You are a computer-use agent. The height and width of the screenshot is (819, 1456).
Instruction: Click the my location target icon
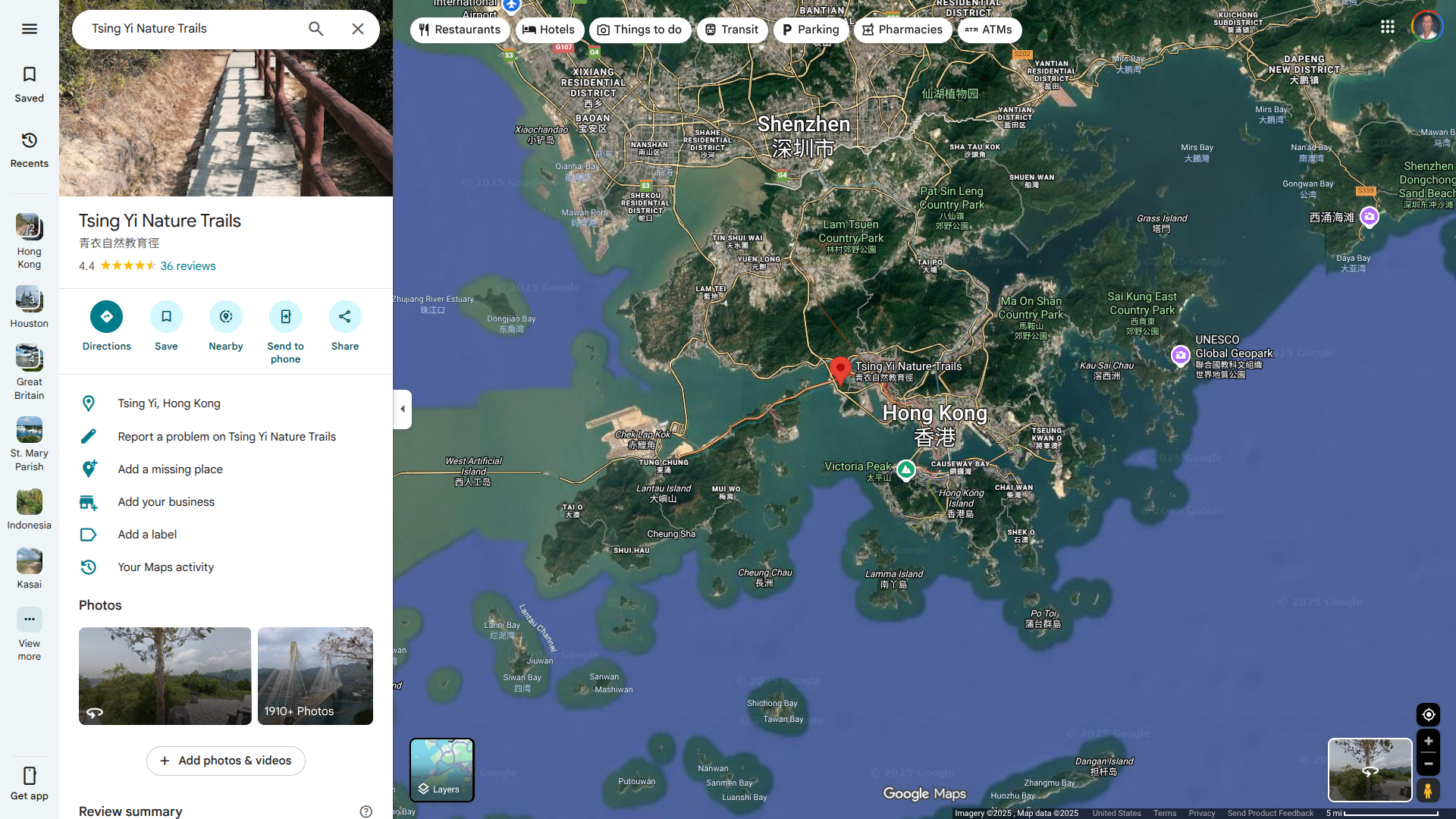click(x=1428, y=714)
